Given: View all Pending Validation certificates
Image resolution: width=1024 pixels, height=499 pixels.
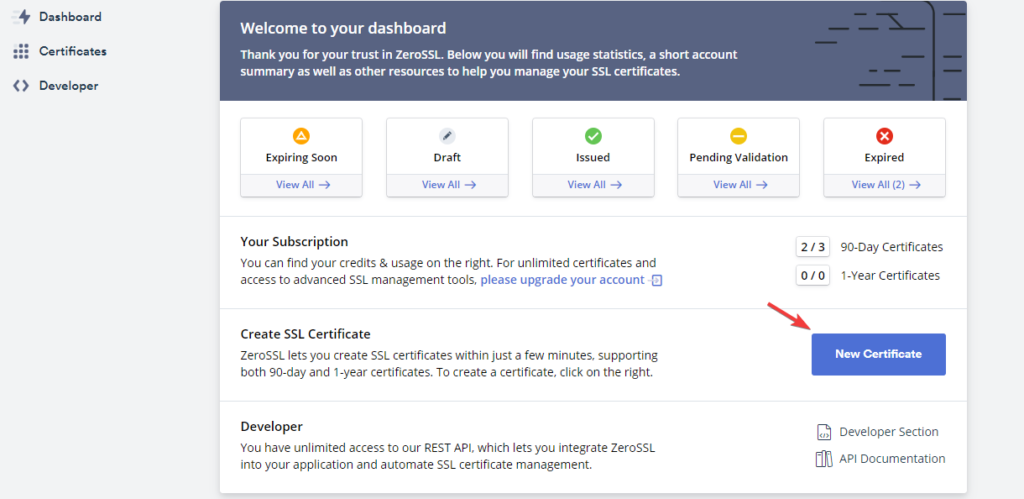Looking at the screenshot, I should 738,185.
